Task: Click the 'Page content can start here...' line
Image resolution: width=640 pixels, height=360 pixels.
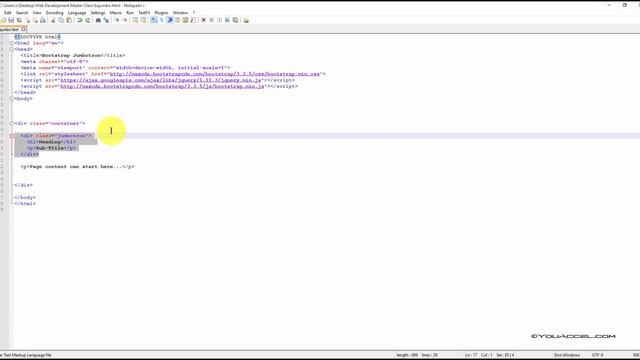Action: pos(78,167)
